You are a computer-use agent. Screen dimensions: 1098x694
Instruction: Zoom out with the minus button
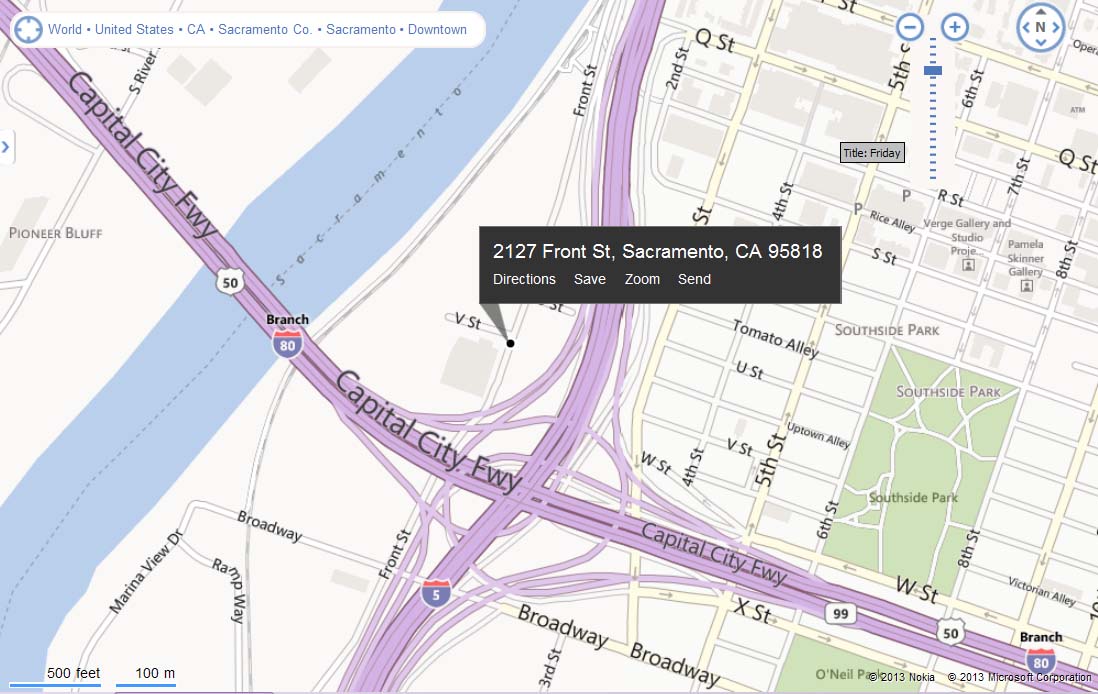(x=910, y=27)
